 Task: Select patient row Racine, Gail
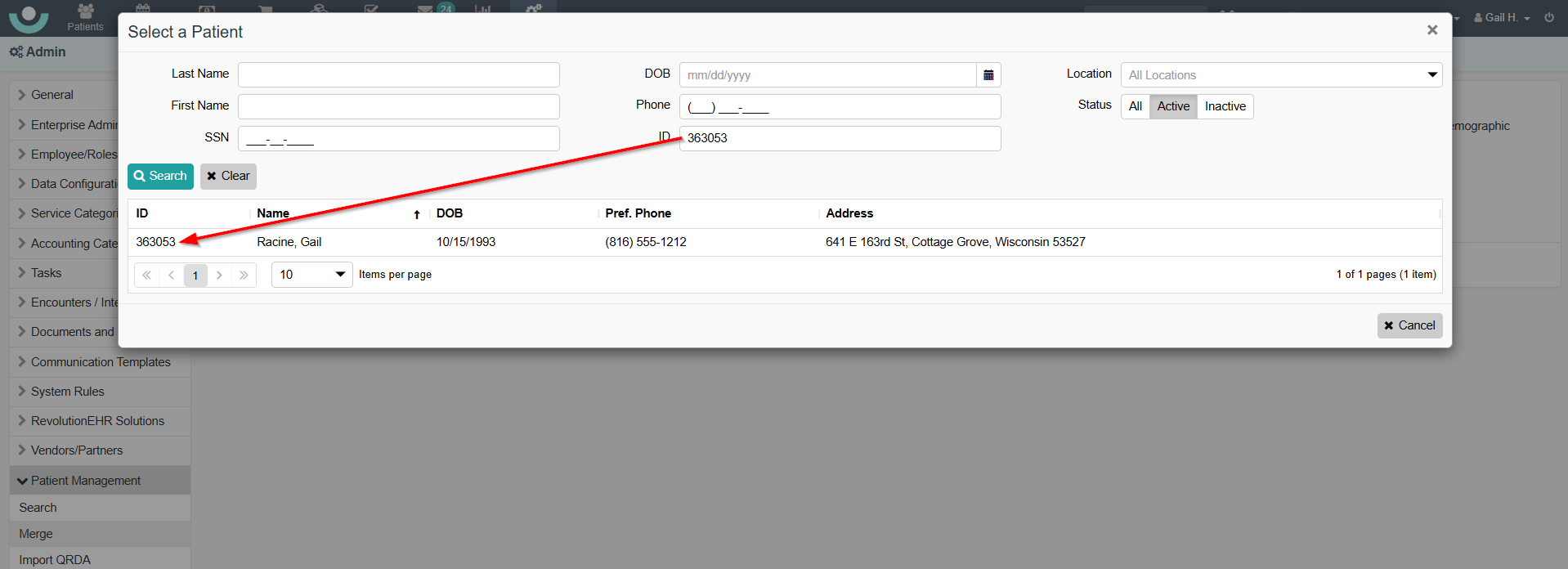(x=289, y=242)
